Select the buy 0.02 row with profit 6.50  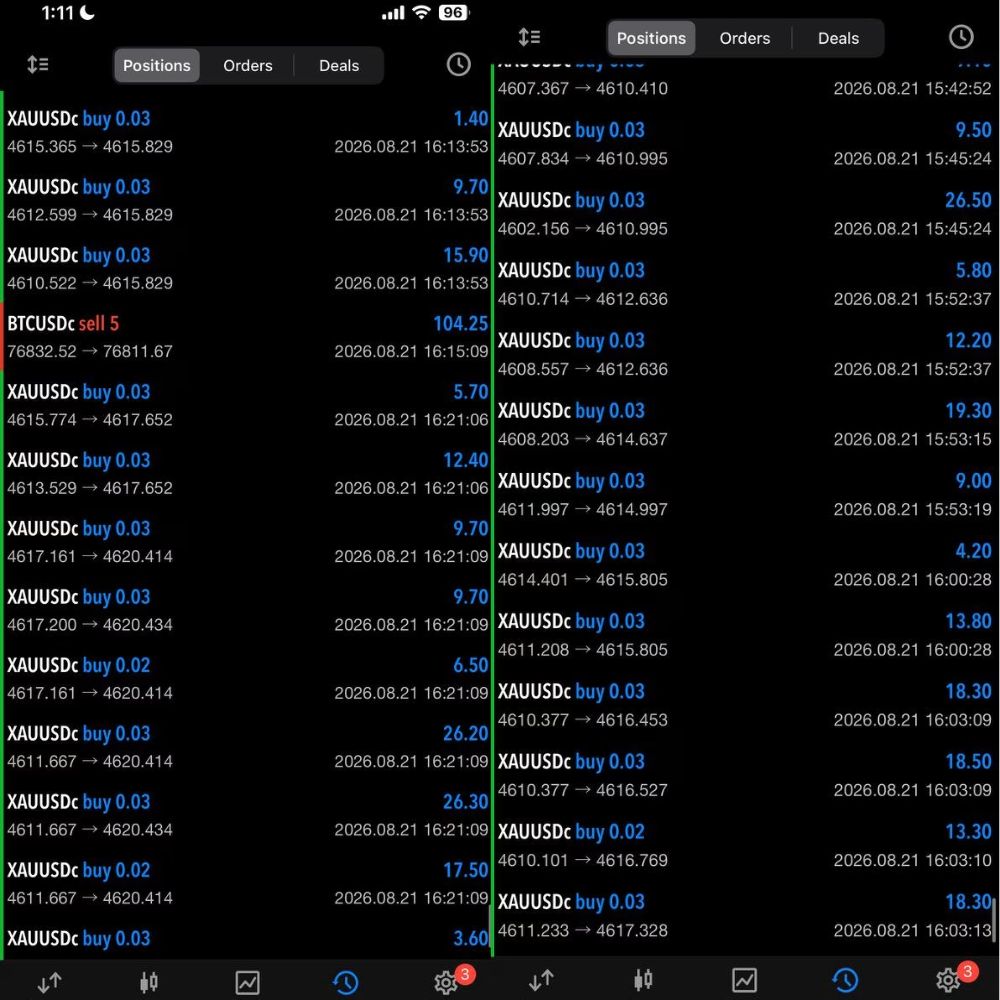[246, 678]
